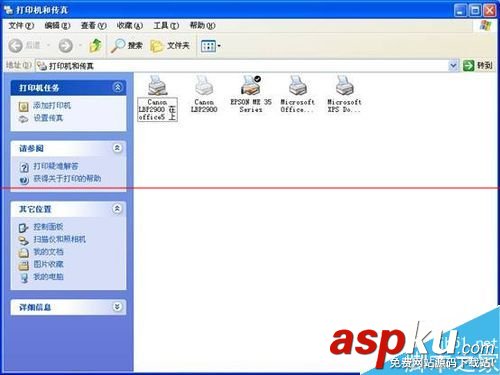The height and width of the screenshot is (375, 500).
Task: Click the Back arrow toolbar button
Action: pyautogui.click(x=16, y=46)
